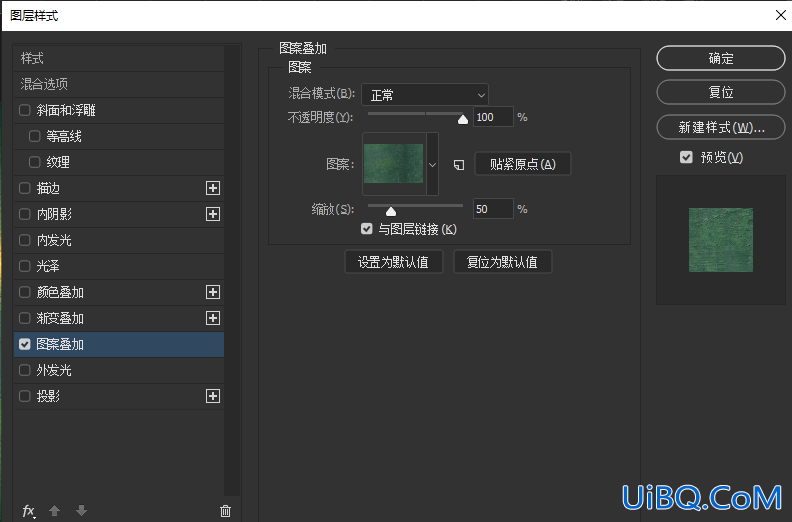792x522 pixels.
Task: Open the 等高线 settings row
Action: 119,136
